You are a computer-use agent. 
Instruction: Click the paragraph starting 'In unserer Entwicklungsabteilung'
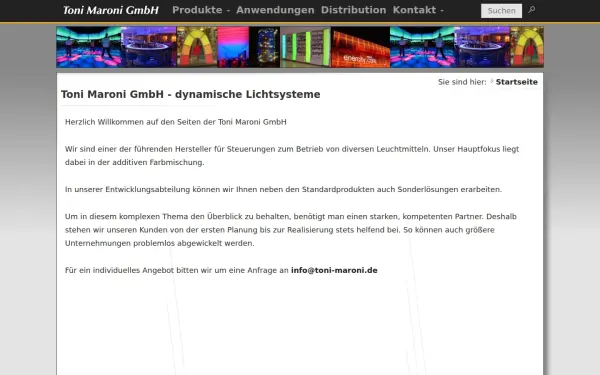pos(283,189)
